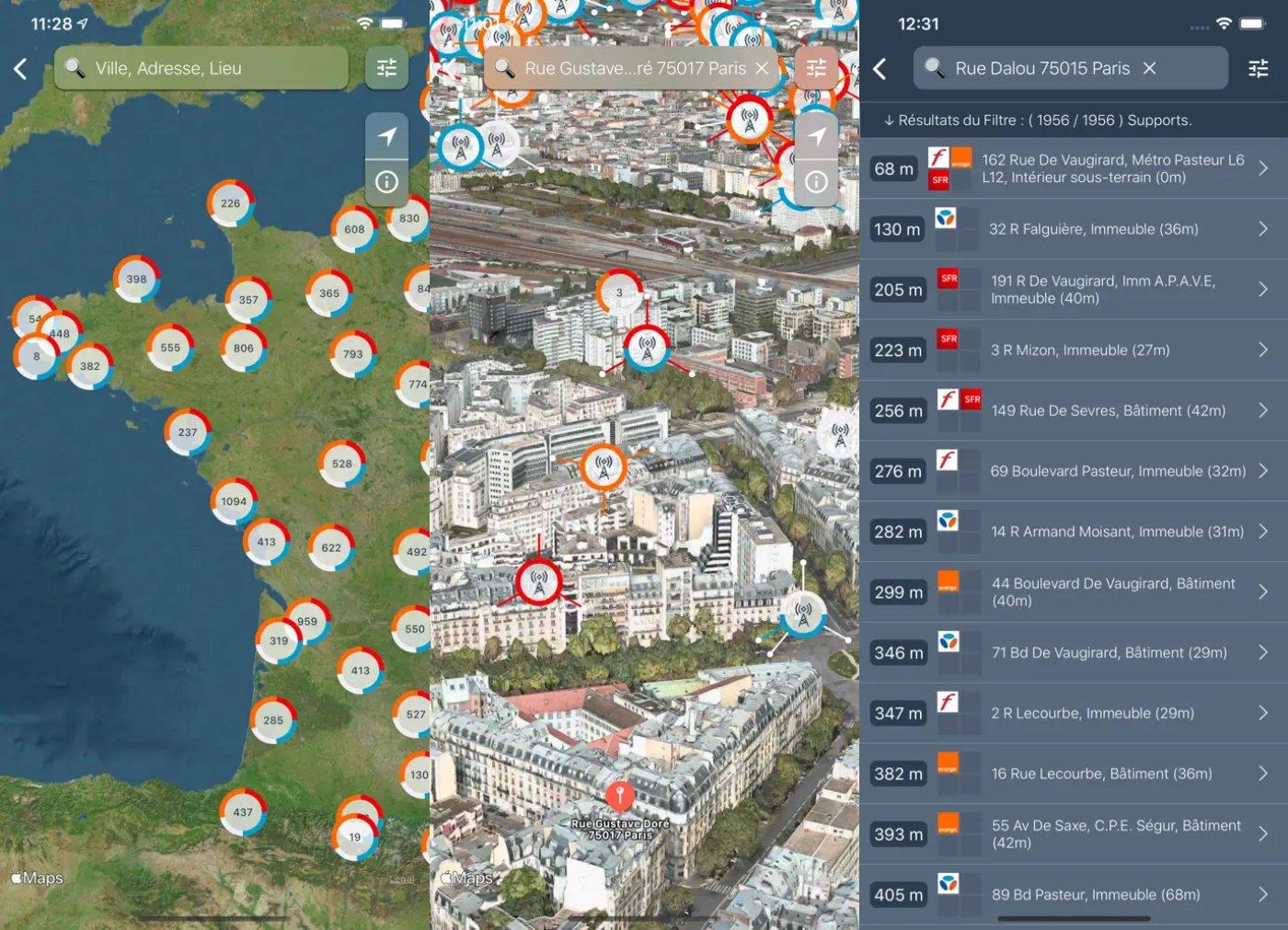The height and width of the screenshot is (930, 1288).
Task: Open filter sliders icon in results list
Action: click(1258, 69)
